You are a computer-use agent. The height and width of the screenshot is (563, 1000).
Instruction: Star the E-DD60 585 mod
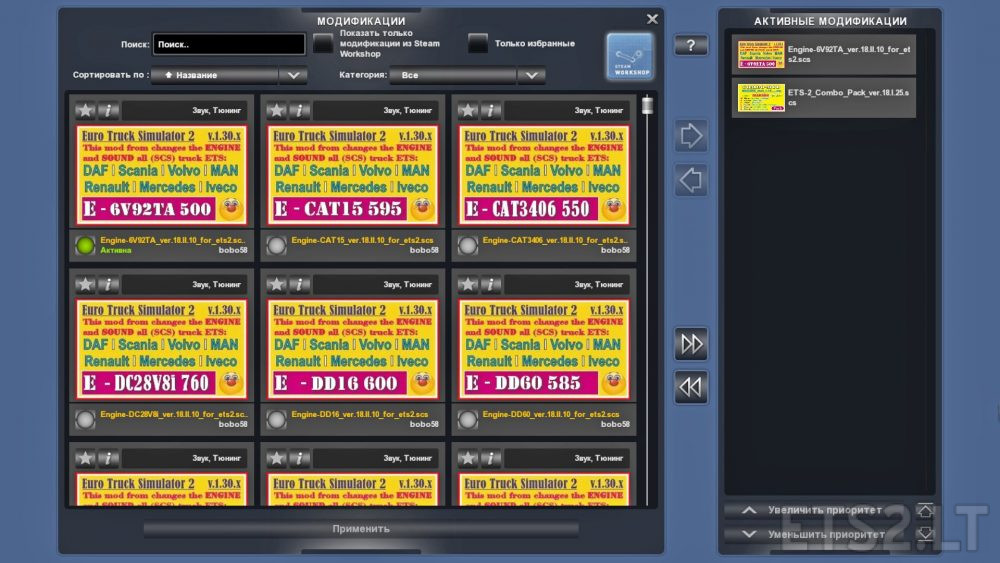468,284
